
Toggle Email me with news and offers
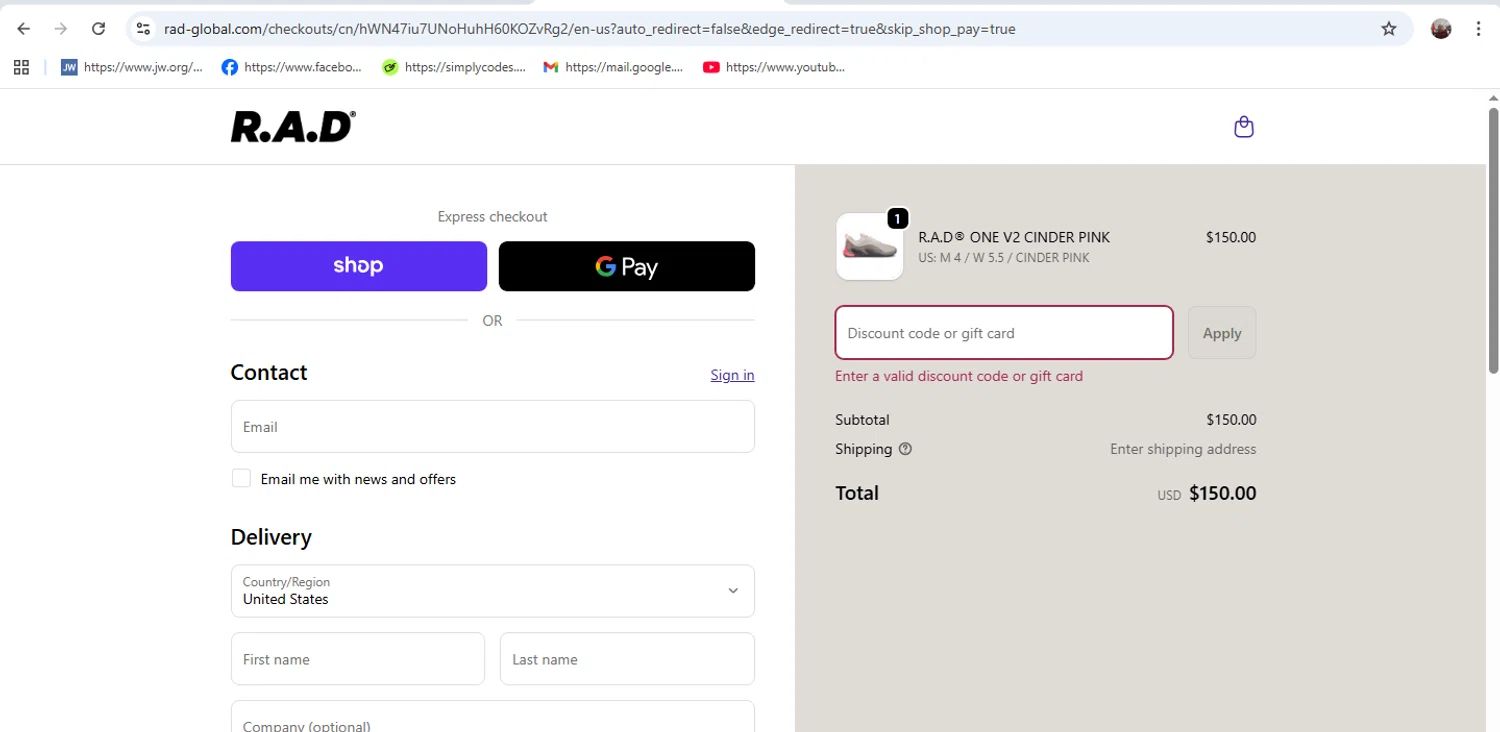click(x=241, y=479)
